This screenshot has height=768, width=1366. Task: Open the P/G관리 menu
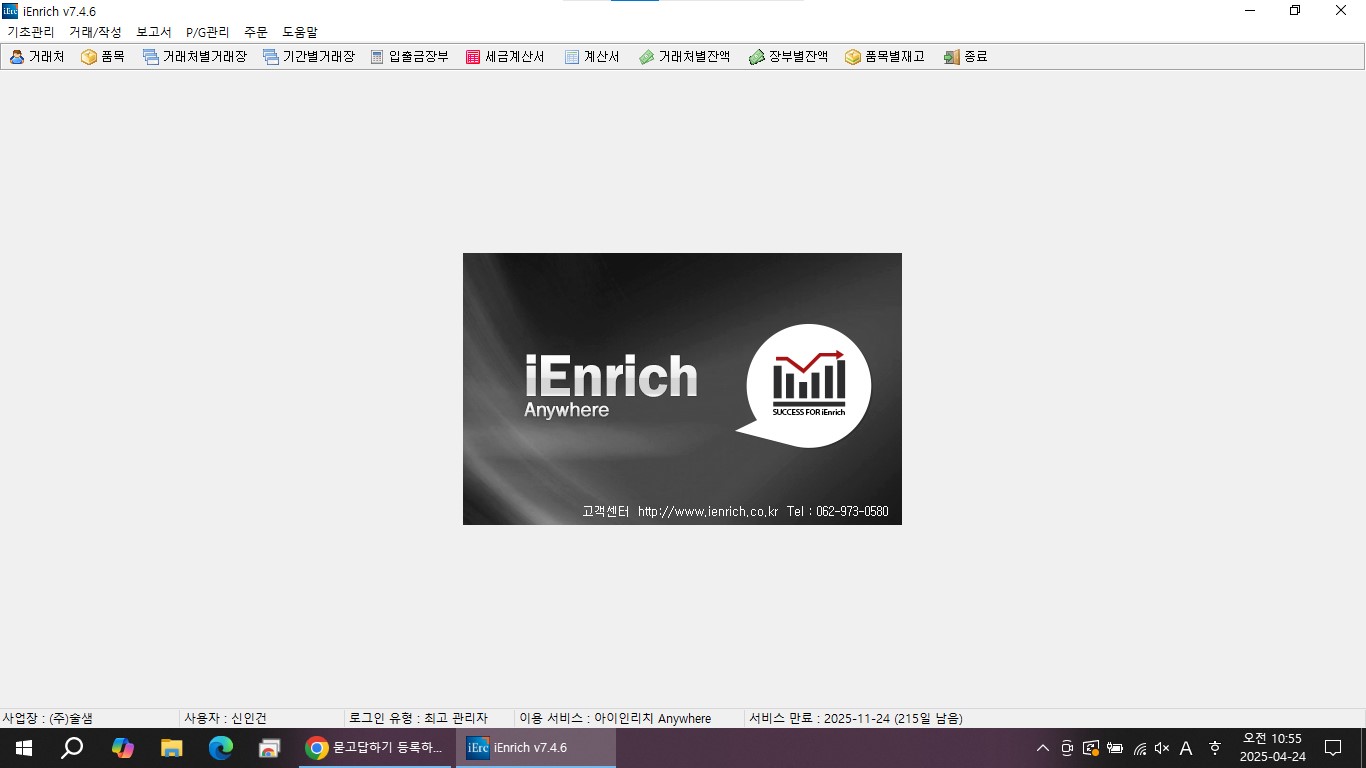pyautogui.click(x=207, y=32)
